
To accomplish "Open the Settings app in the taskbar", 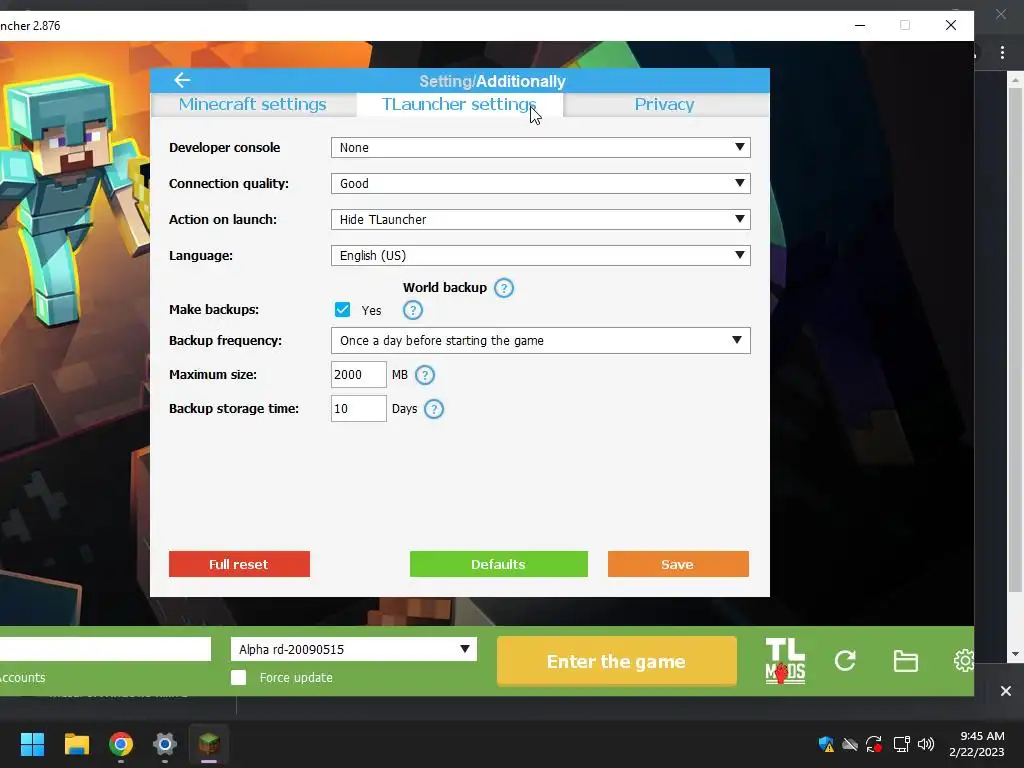I will tap(165, 744).
